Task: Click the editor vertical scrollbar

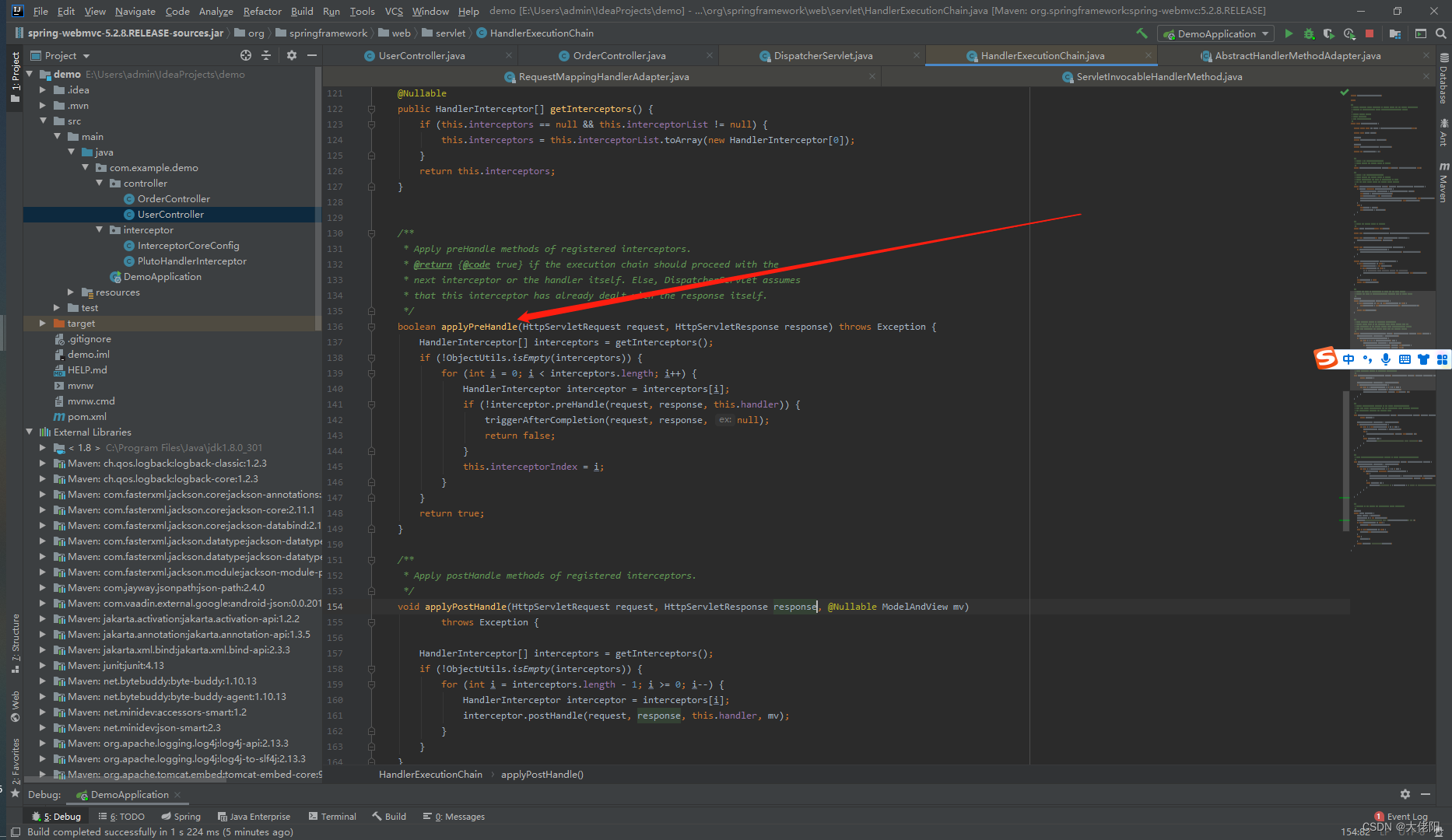Action: 1345,460
